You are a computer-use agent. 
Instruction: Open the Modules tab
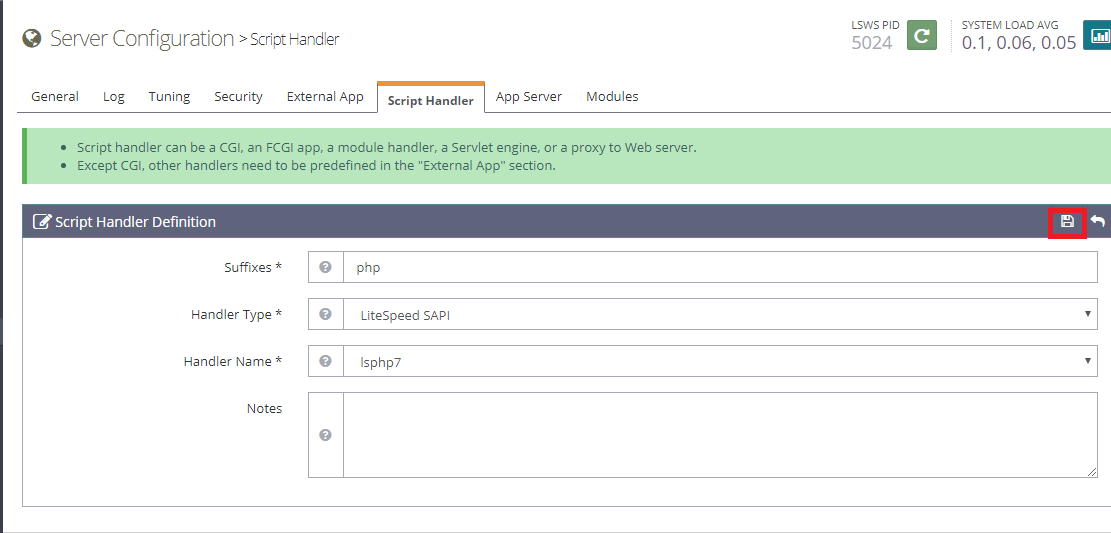[x=612, y=96]
